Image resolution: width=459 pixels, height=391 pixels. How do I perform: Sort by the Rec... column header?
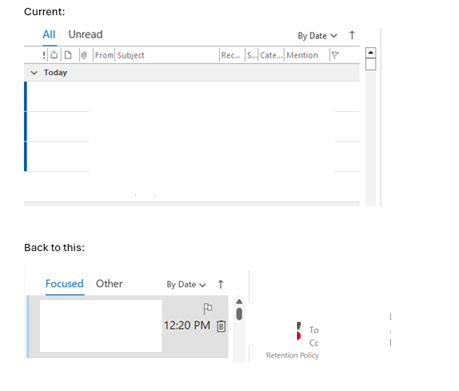tap(231, 55)
